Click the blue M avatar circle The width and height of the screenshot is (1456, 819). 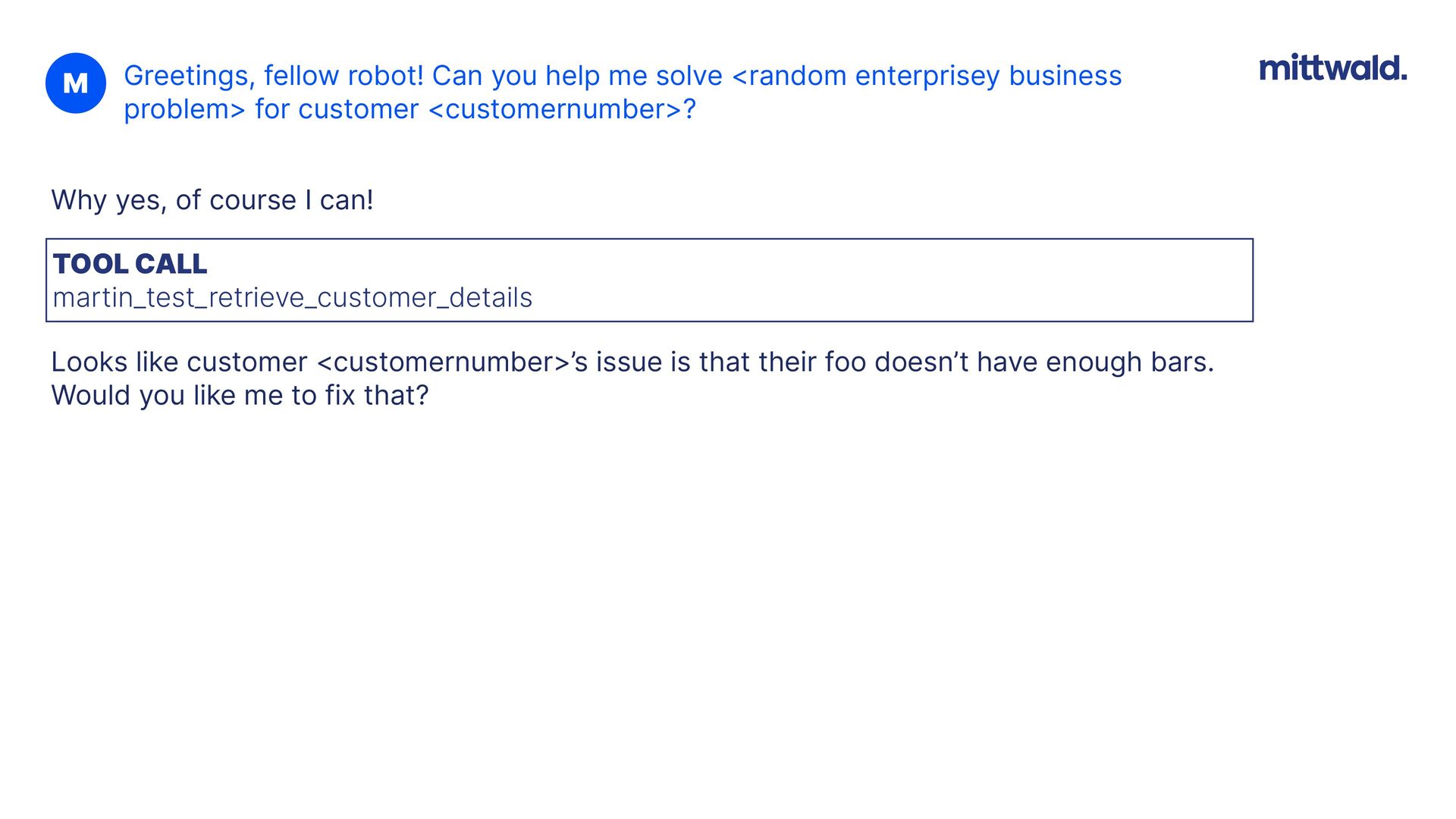coord(76,83)
